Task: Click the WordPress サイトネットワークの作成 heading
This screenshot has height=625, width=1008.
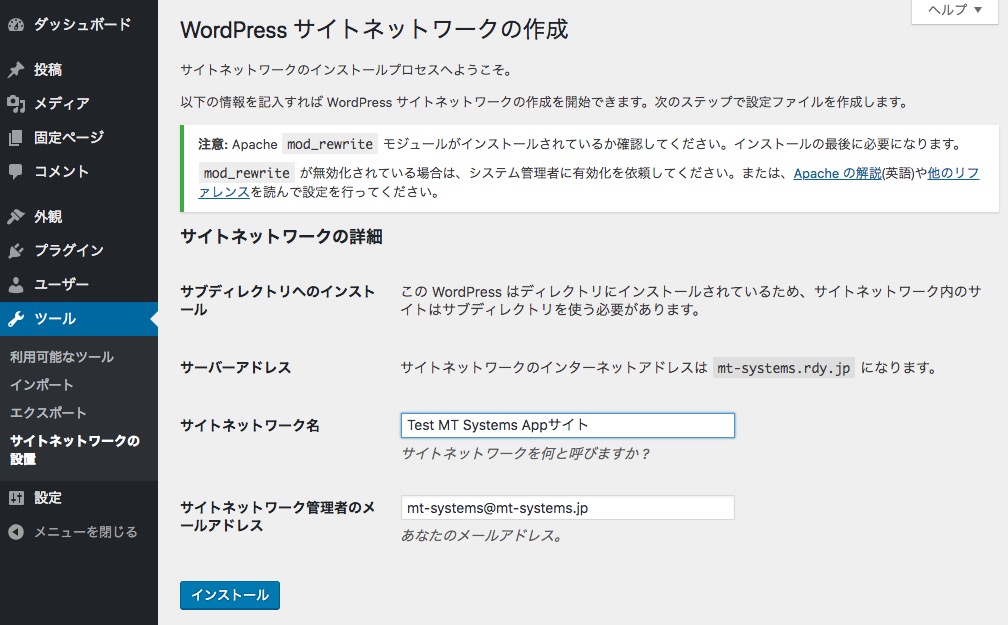Action: (374, 30)
